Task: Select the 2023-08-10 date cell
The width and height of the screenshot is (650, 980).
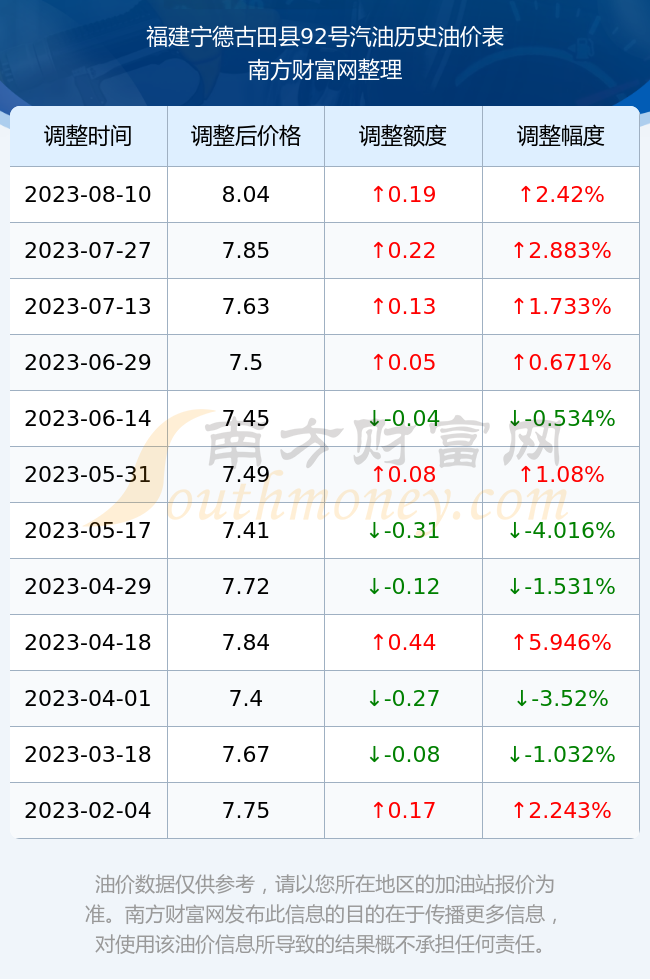Action: pyautogui.click(x=88, y=194)
